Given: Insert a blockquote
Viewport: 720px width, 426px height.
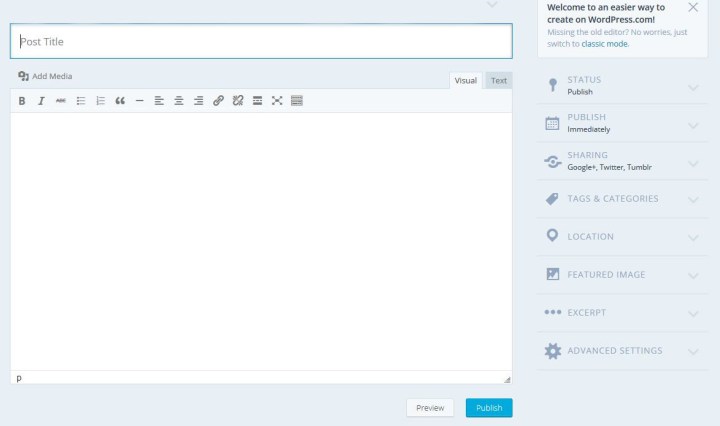Looking at the screenshot, I should click(120, 101).
